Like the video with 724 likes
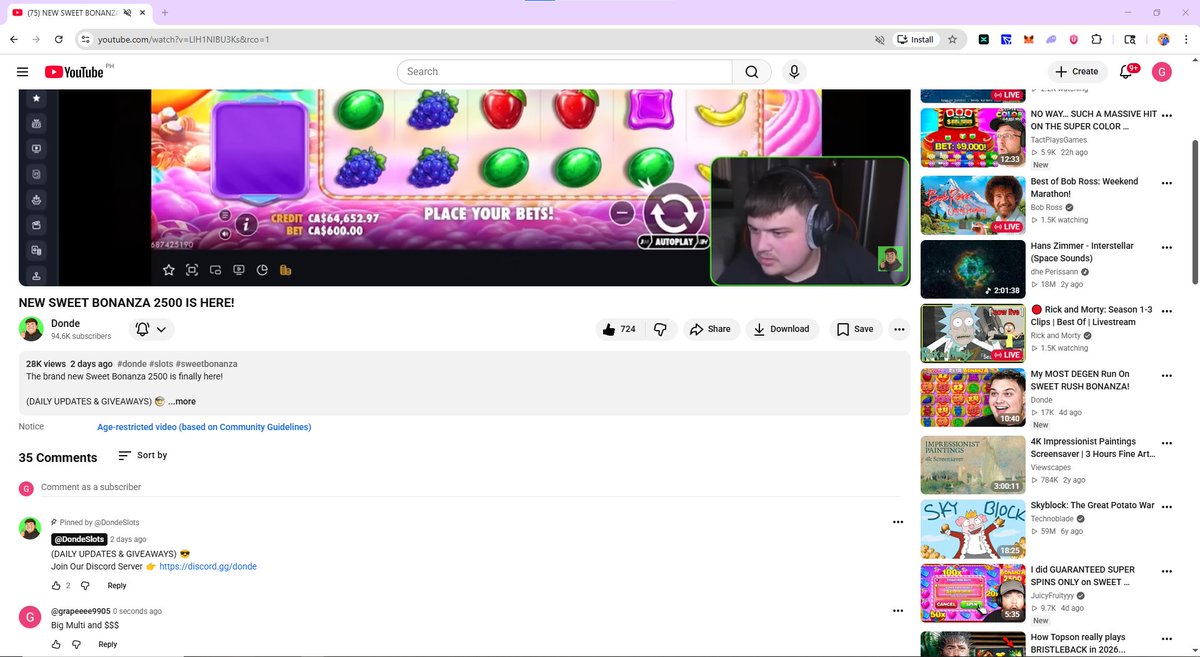The width and height of the screenshot is (1200, 657). click(x=620, y=329)
